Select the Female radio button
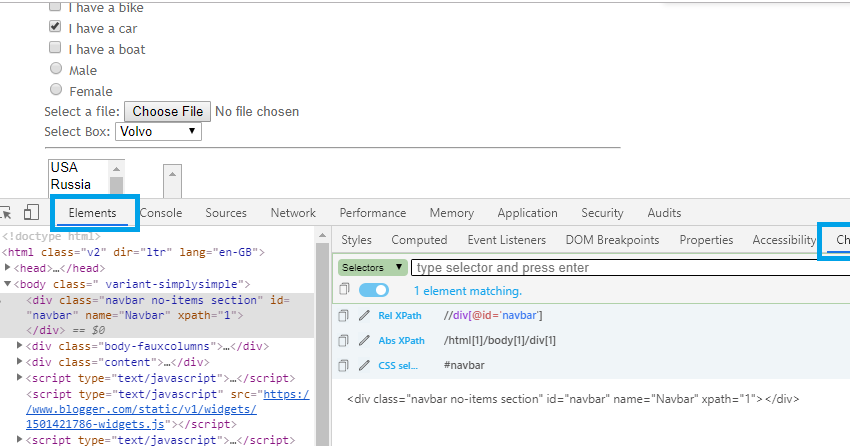 coord(56,89)
